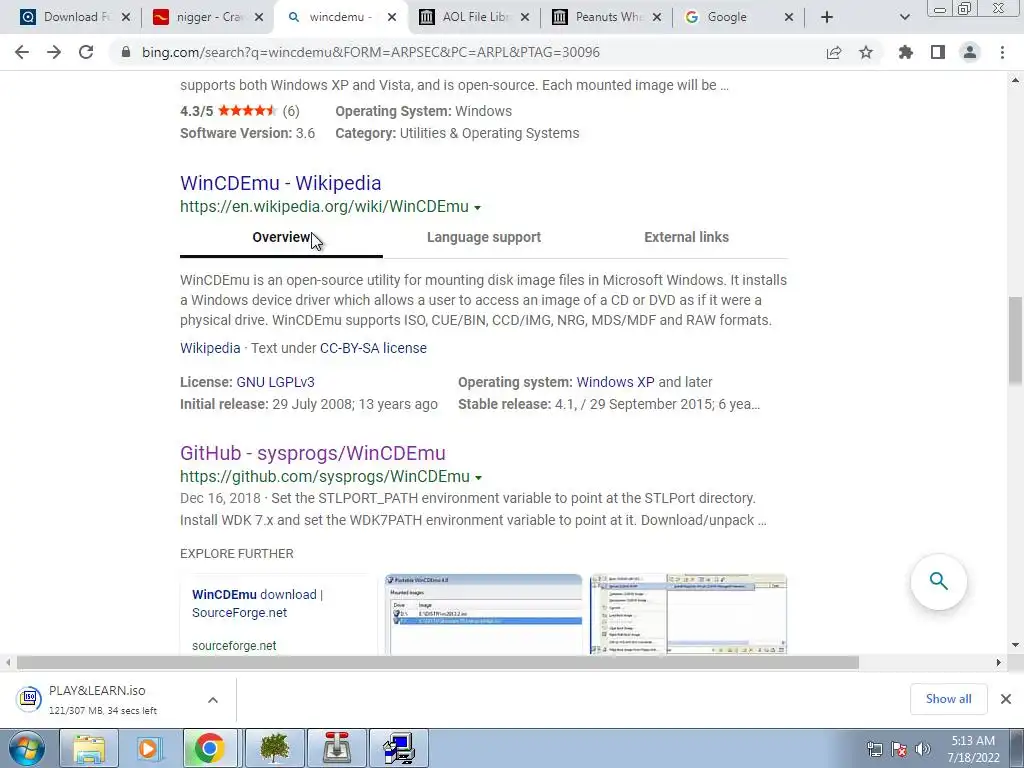Open WinCDEmu - Wikipedia result

281,183
